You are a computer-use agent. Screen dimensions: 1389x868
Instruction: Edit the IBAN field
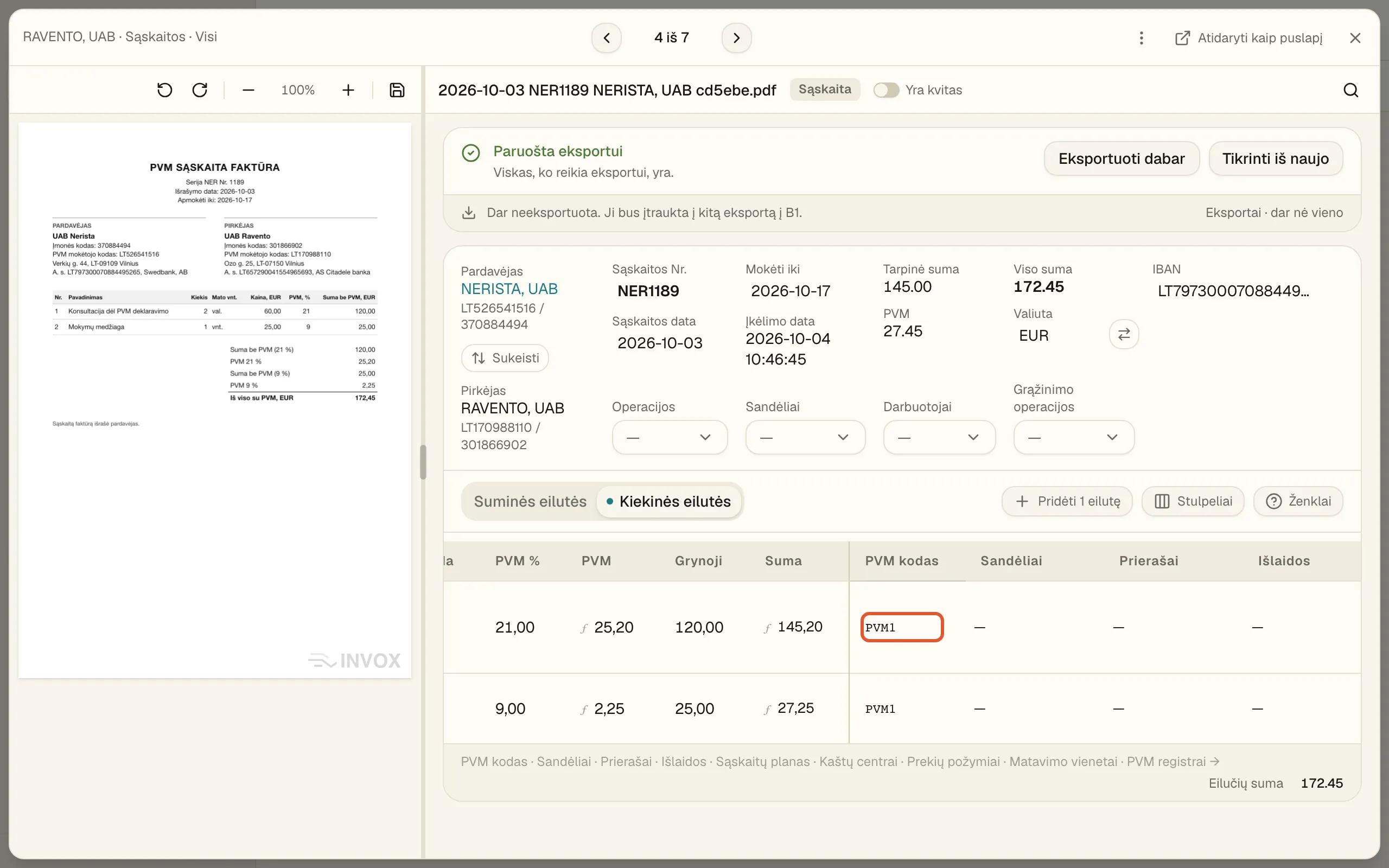tap(1233, 291)
